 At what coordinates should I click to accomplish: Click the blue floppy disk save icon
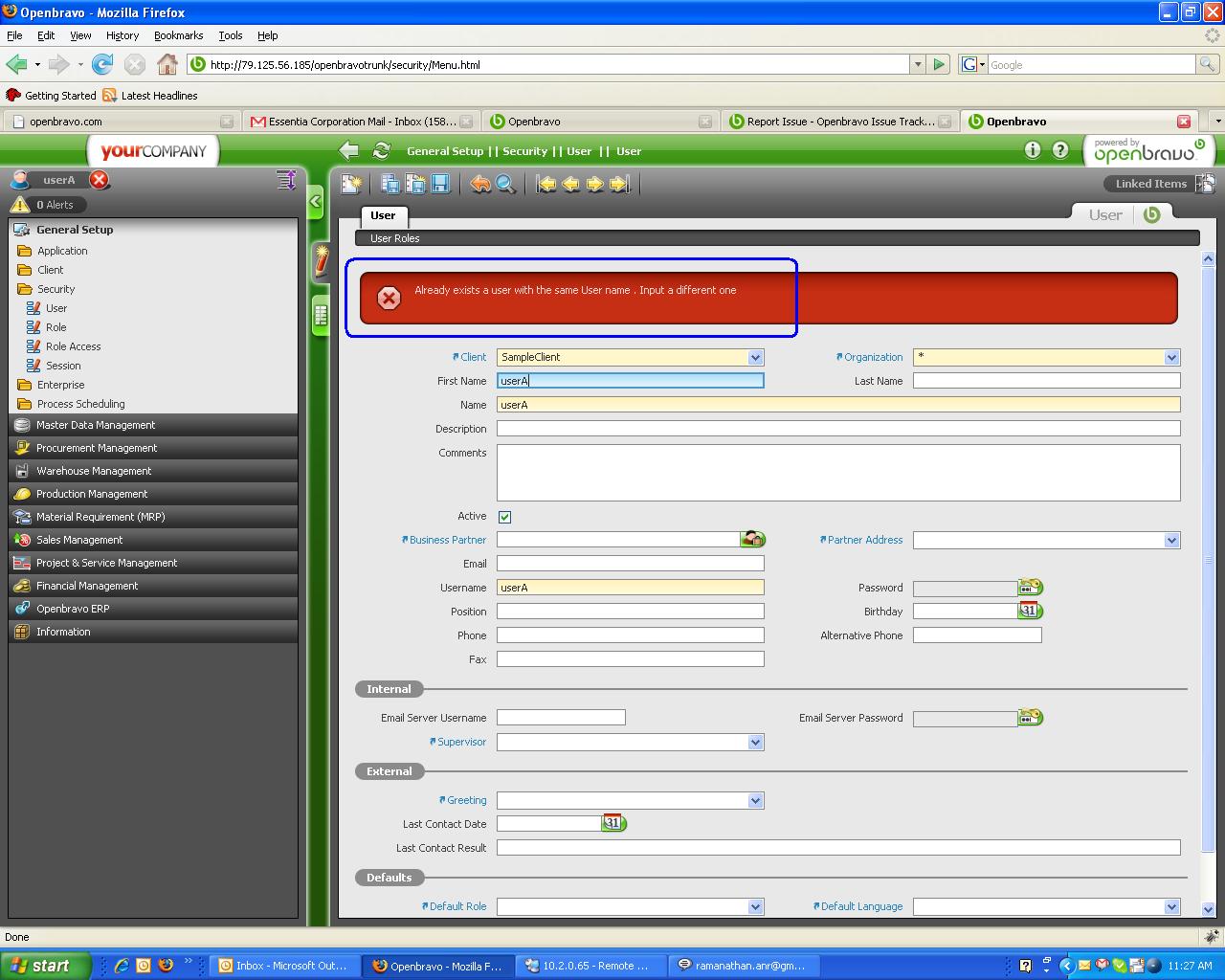pos(440,184)
